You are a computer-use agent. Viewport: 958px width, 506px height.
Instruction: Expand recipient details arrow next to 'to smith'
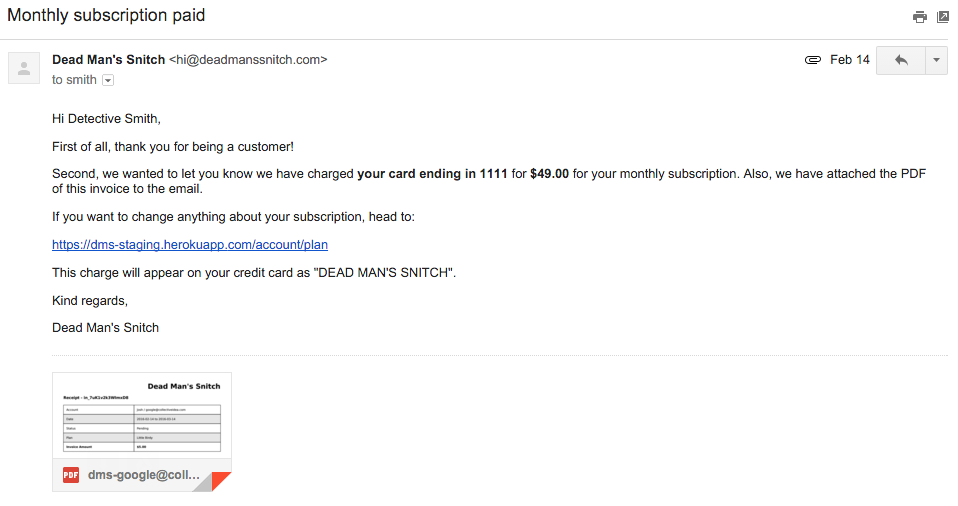click(108, 80)
